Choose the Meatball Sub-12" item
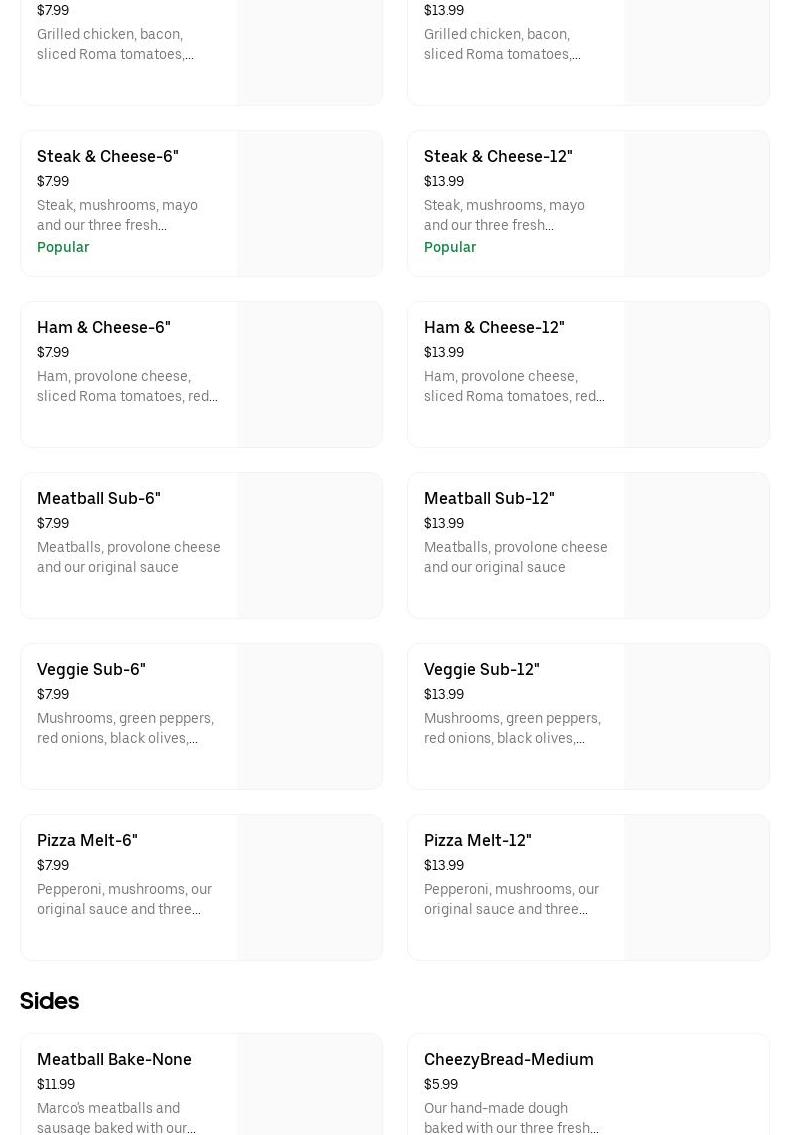Screen dimensions: 804x1135 [x=489, y=499]
